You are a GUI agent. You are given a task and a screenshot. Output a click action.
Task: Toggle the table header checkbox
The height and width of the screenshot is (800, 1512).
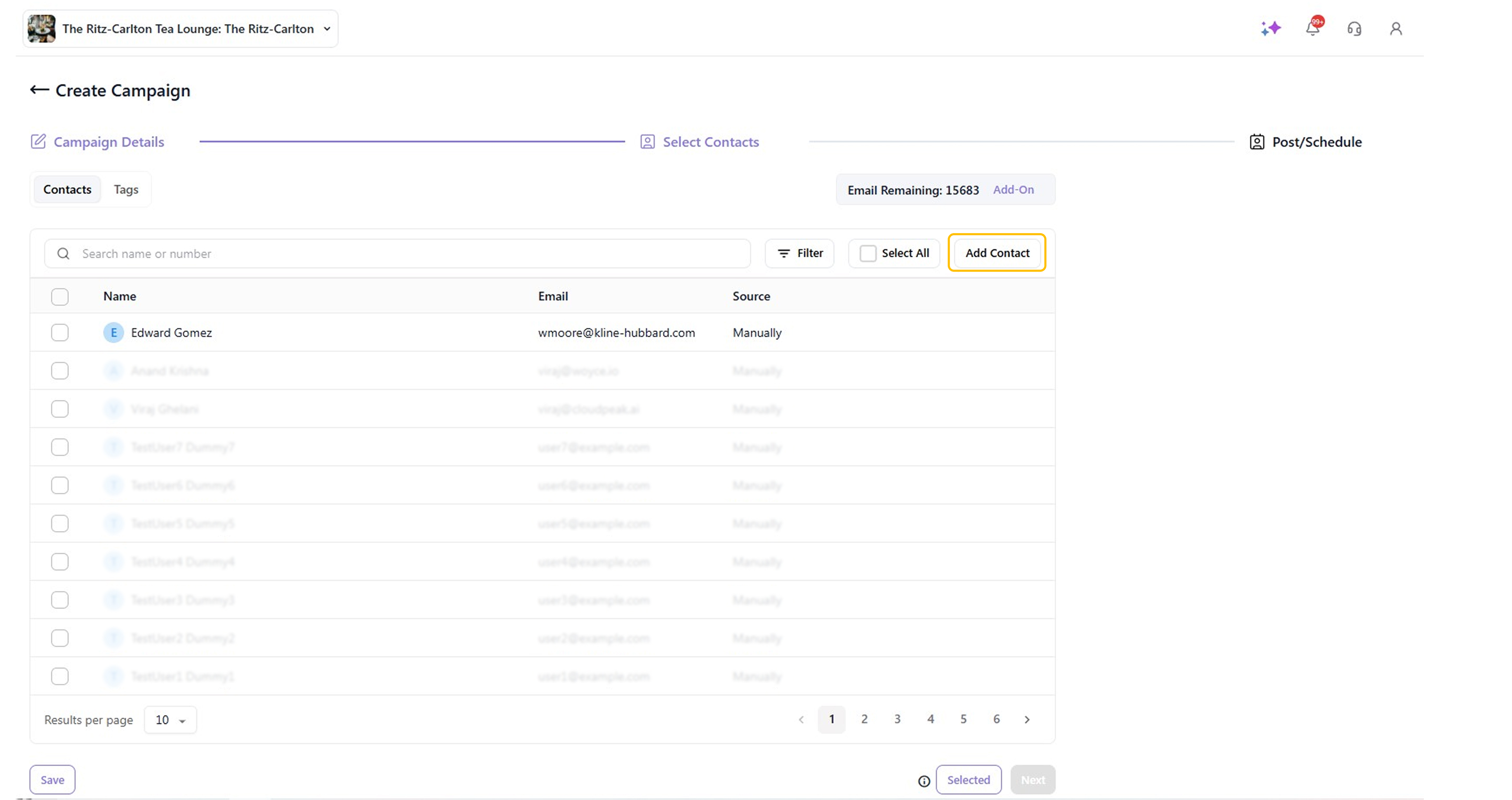tap(60, 297)
